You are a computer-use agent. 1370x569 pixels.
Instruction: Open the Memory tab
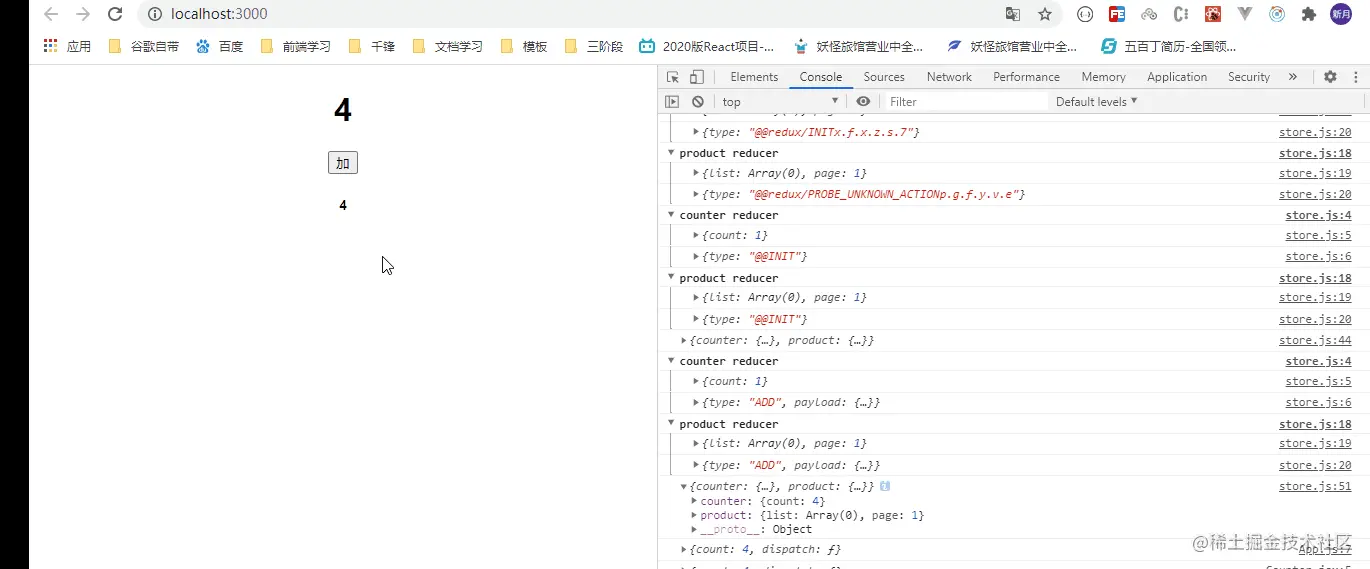click(1103, 77)
